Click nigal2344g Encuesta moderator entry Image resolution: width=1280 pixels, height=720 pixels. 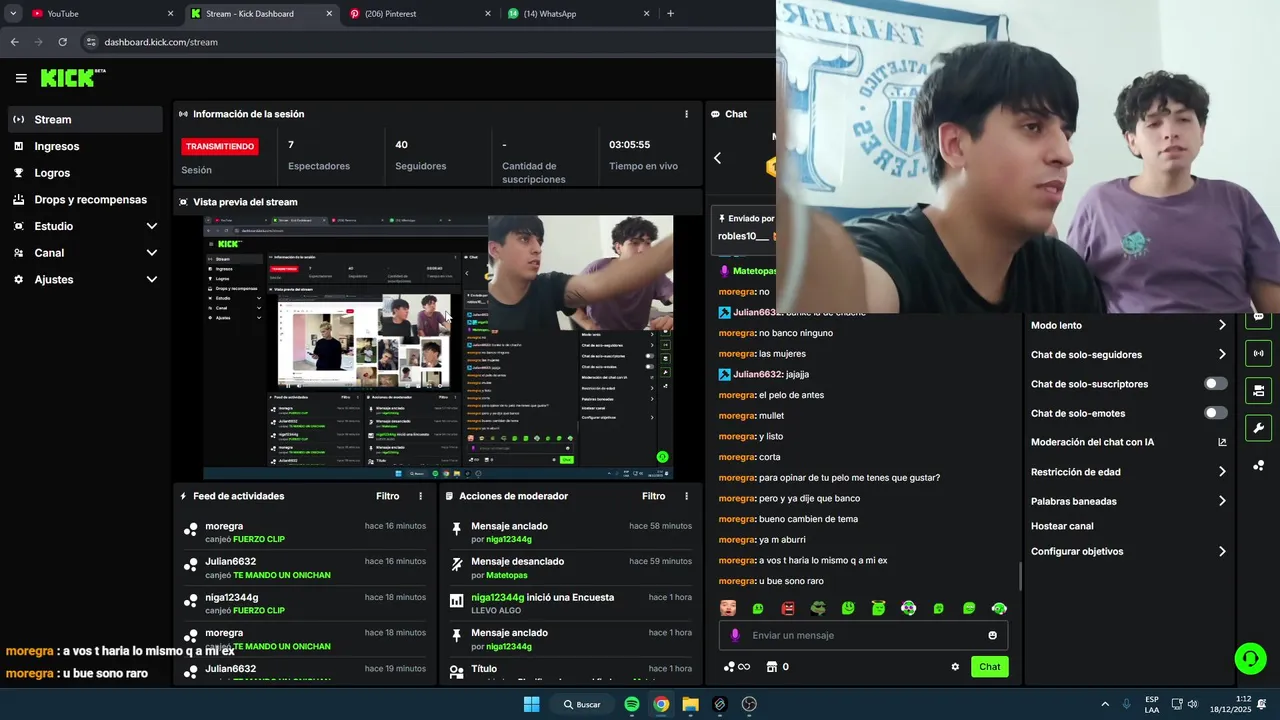[x=570, y=603]
